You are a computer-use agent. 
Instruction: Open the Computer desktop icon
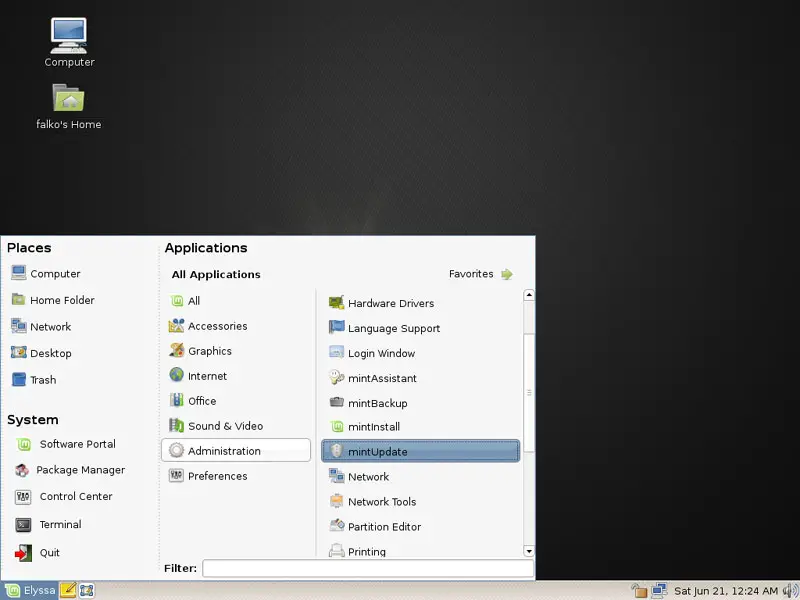click(69, 42)
